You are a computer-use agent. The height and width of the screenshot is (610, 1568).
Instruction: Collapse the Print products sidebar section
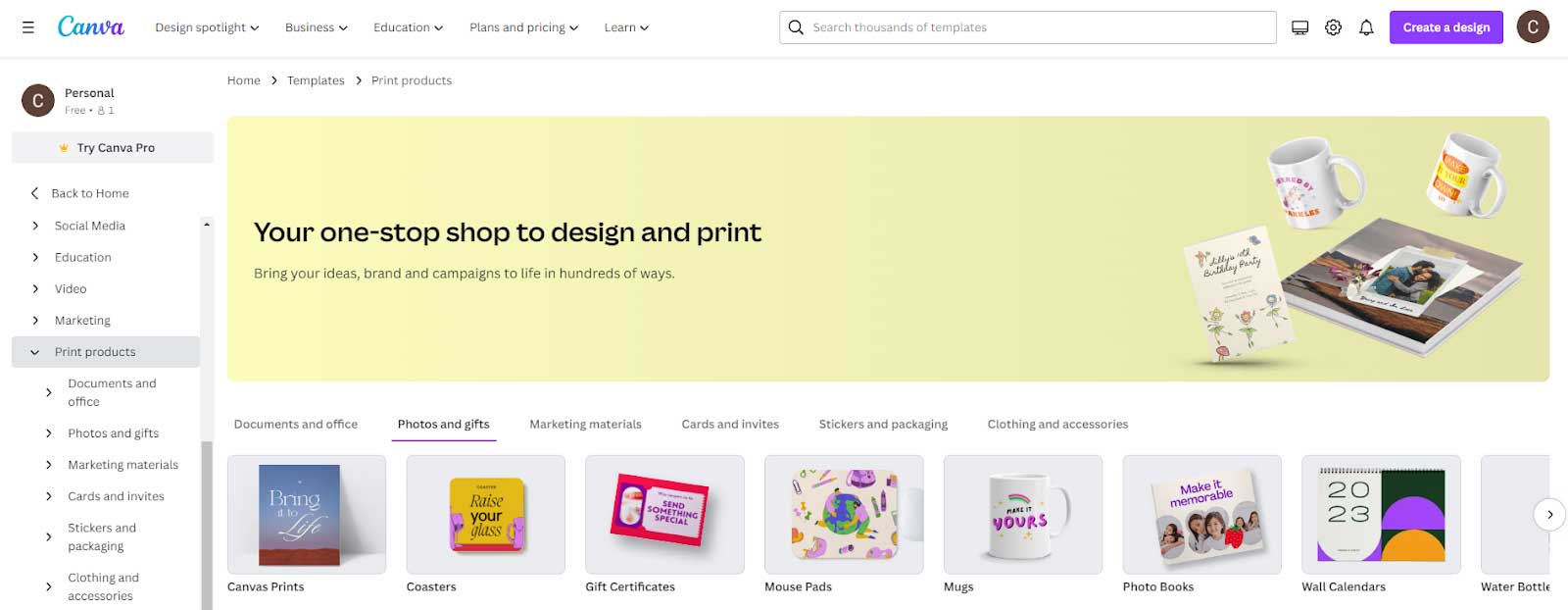click(x=35, y=352)
